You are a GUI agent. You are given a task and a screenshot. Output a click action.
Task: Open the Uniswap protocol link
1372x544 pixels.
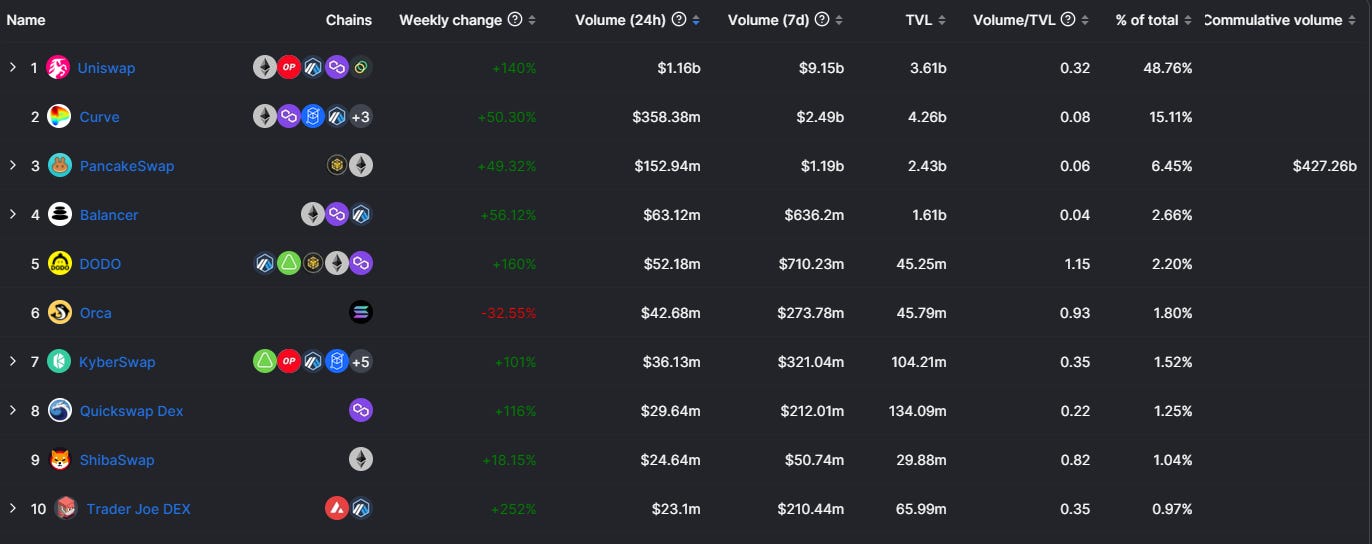(107, 68)
